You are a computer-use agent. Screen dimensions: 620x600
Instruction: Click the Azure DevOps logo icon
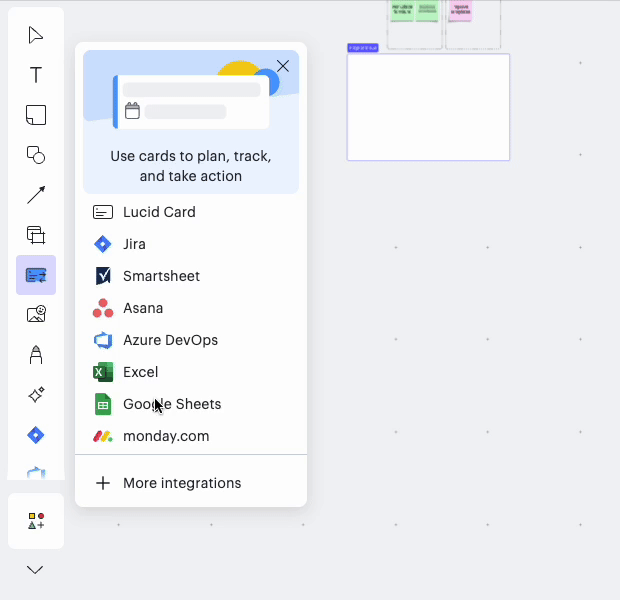pyautogui.click(x=103, y=340)
